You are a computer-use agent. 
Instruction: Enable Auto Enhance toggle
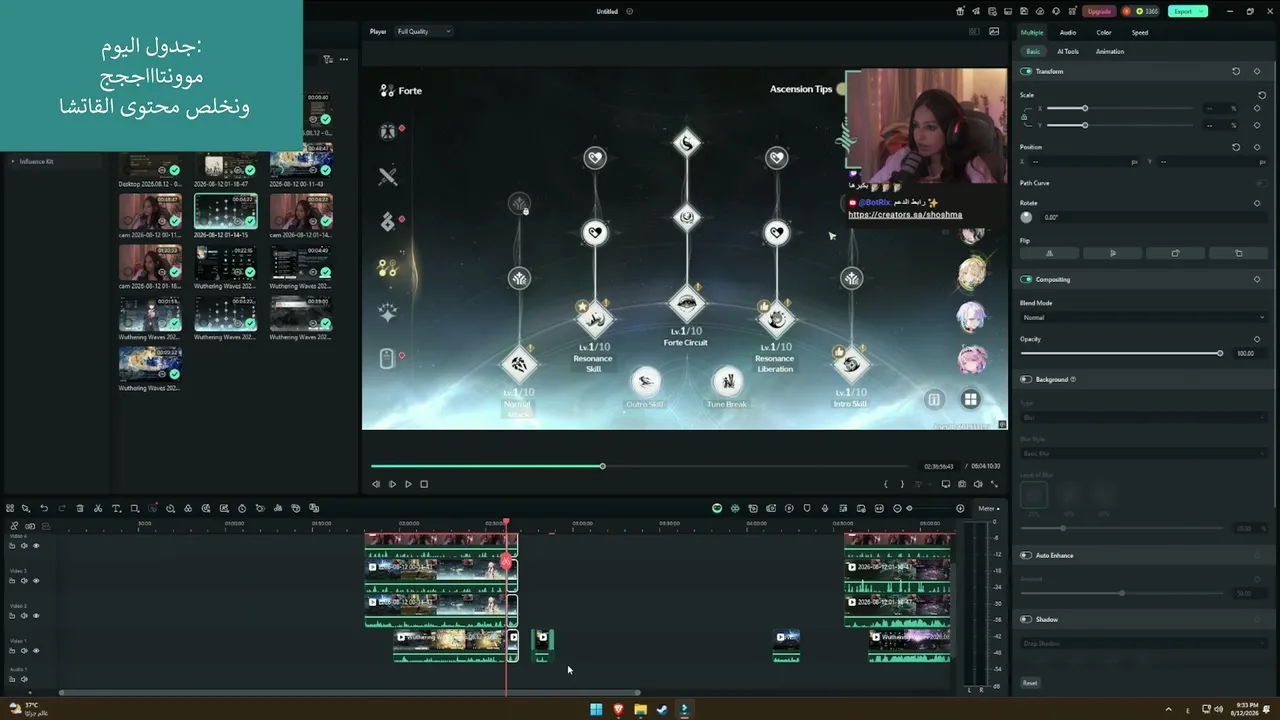(1026, 555)
